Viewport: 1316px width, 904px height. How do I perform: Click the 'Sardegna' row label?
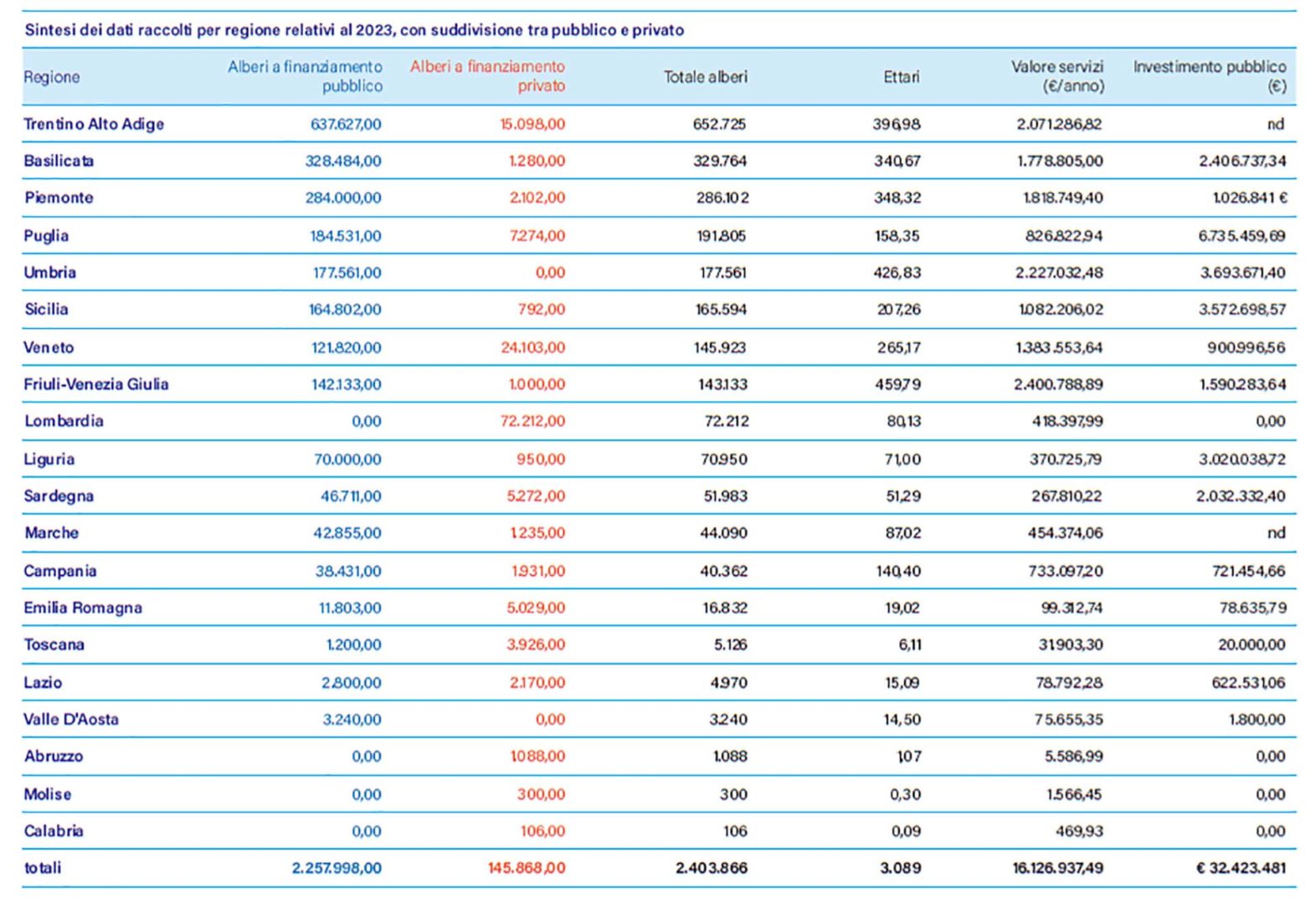[x=59, y=496]
